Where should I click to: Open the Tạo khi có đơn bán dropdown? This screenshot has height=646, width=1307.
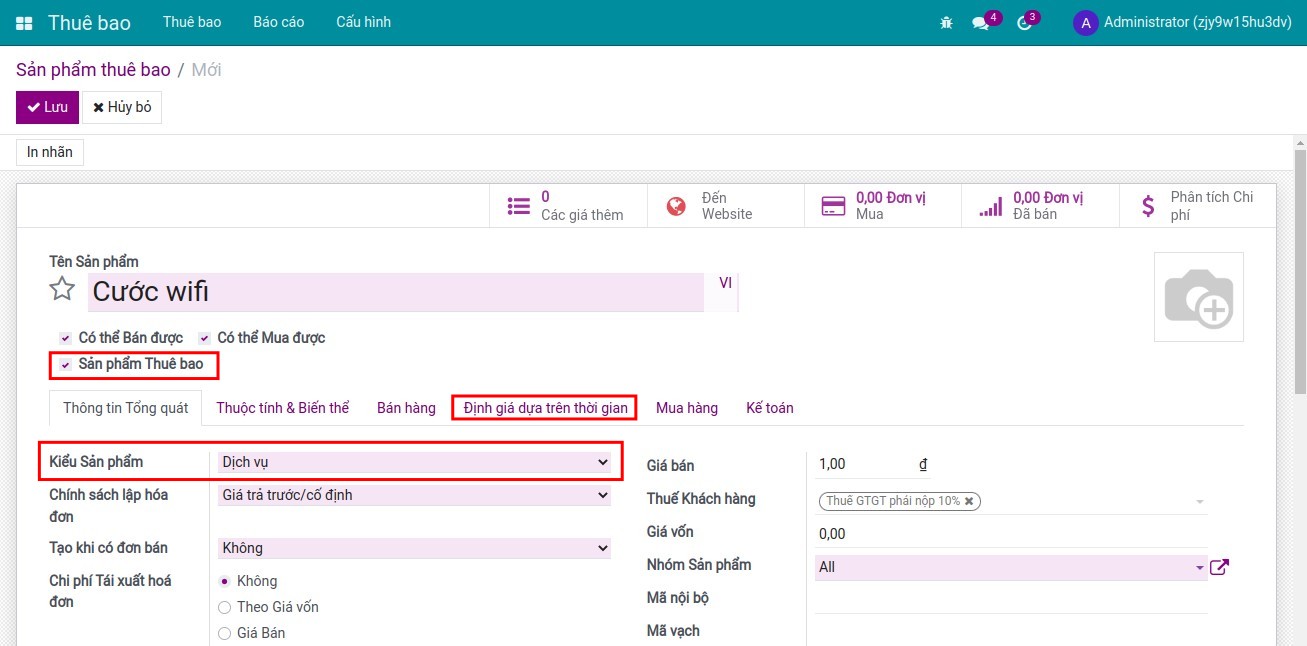(x=414, y=548)
